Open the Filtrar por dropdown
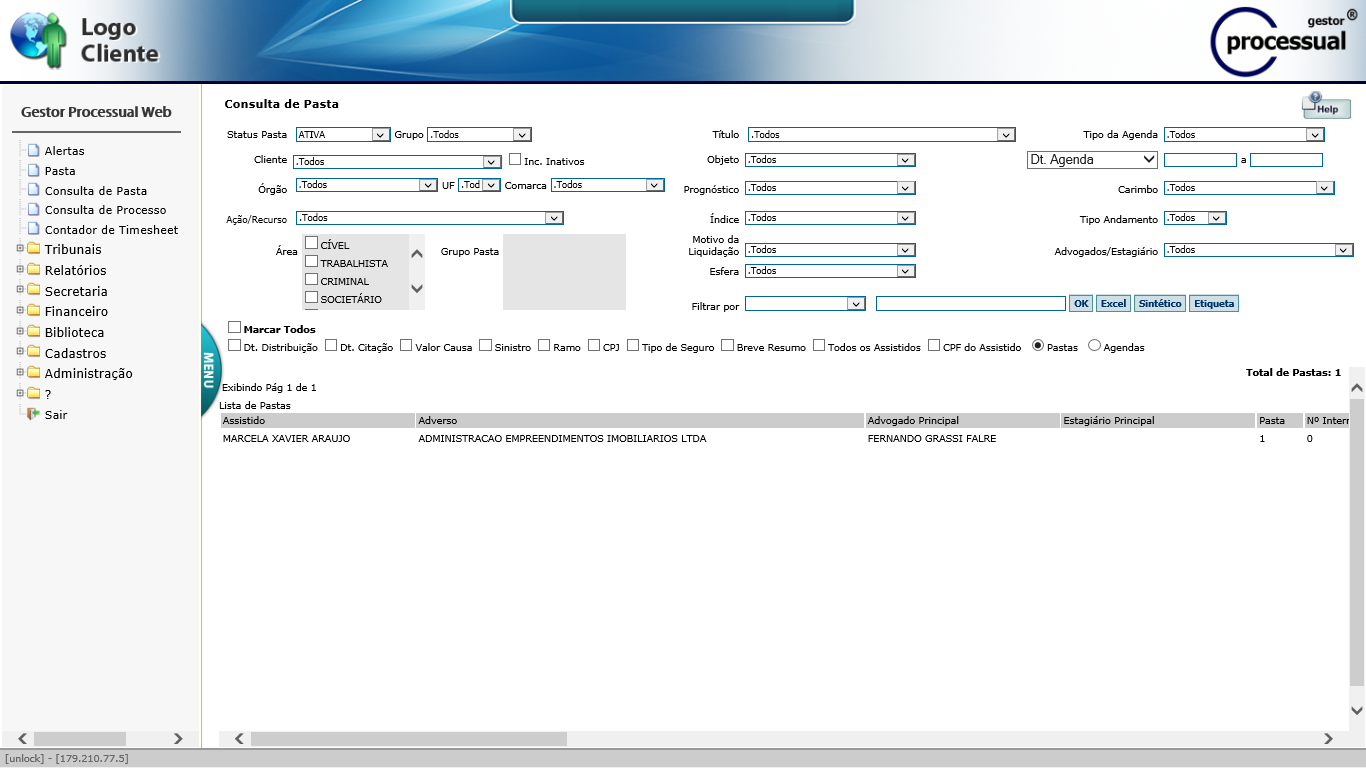 [x=805, y=304]
